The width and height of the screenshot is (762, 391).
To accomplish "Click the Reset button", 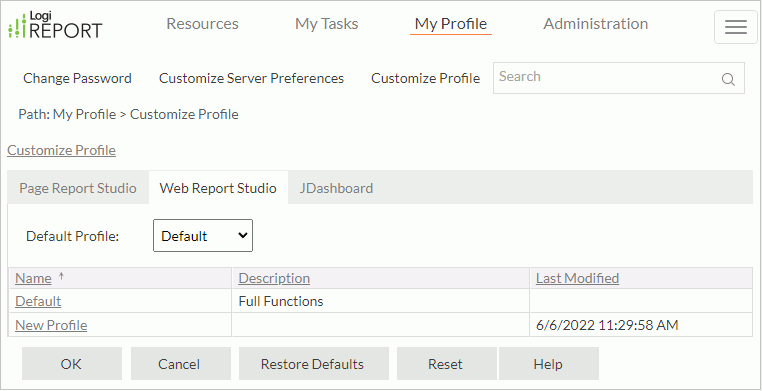I will click(446, 364).
